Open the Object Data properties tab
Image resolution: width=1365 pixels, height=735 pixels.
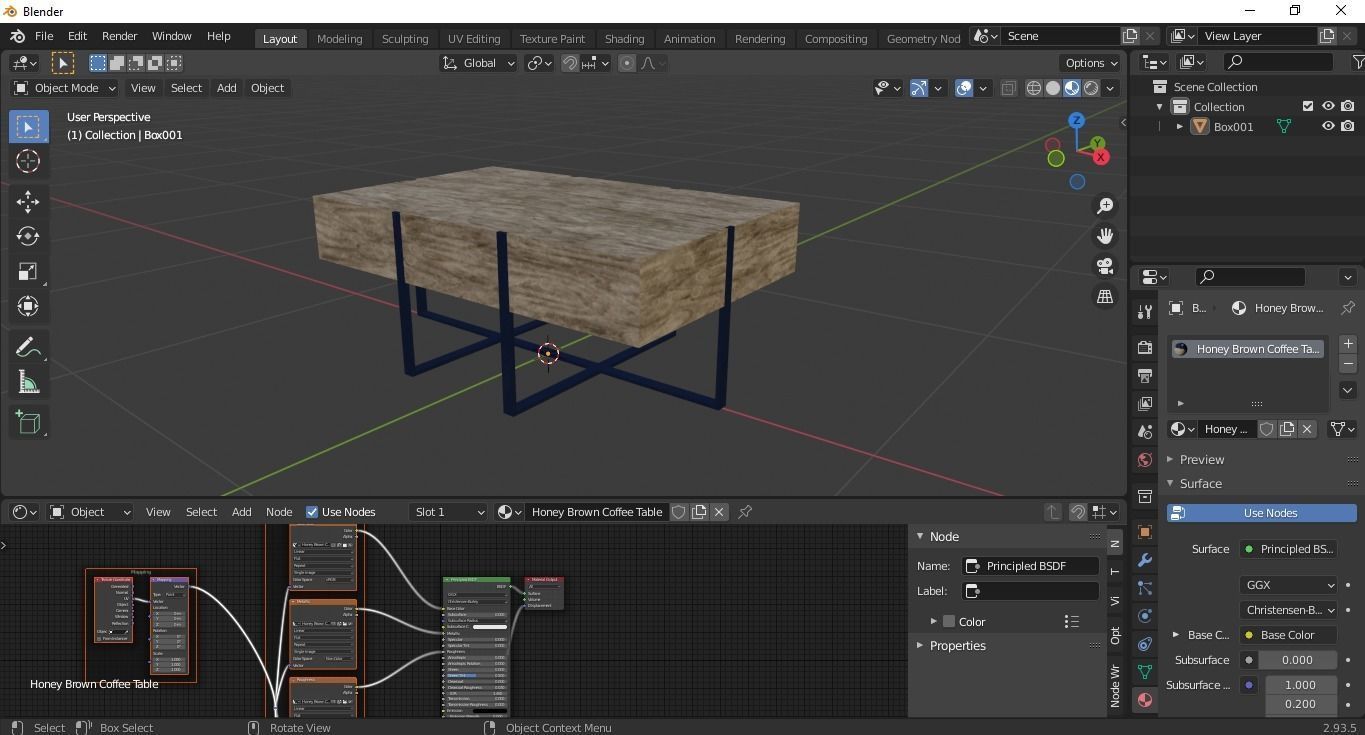click(x=1145, y=672)
